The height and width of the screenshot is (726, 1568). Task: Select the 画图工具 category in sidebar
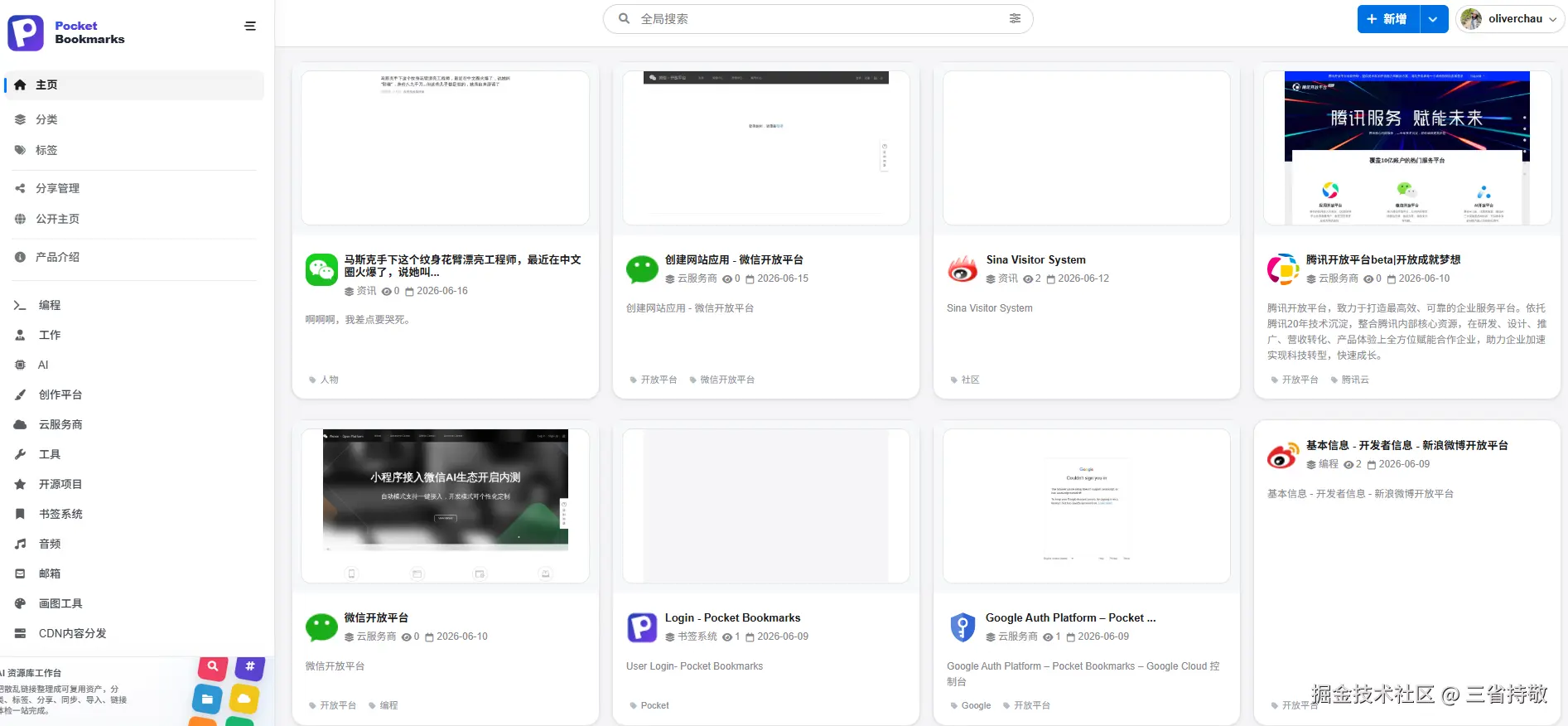click(134, 603)
